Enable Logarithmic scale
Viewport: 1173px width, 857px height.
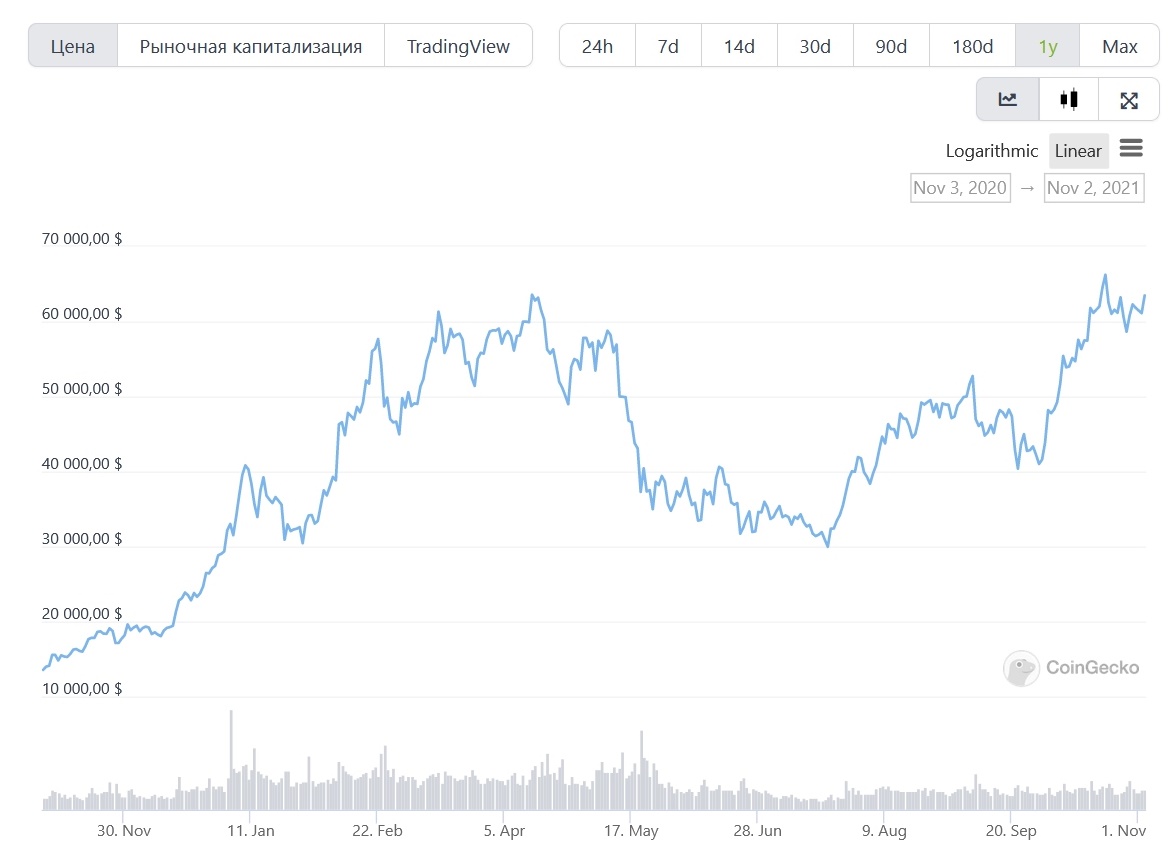pos(992,151)
